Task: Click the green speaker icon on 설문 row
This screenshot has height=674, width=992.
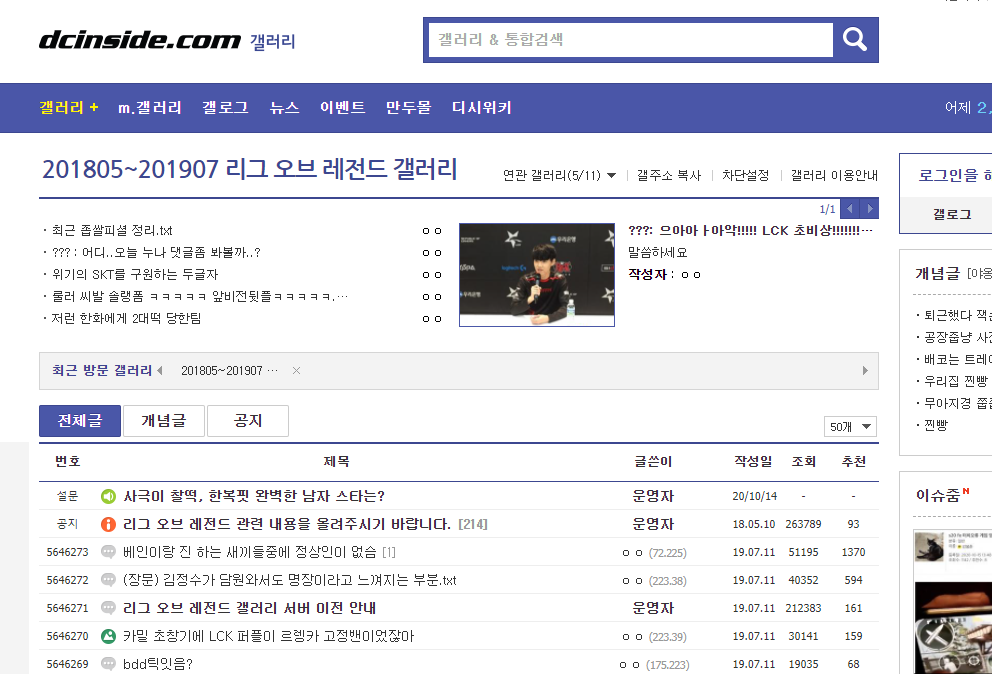Action: pos(108,496)
